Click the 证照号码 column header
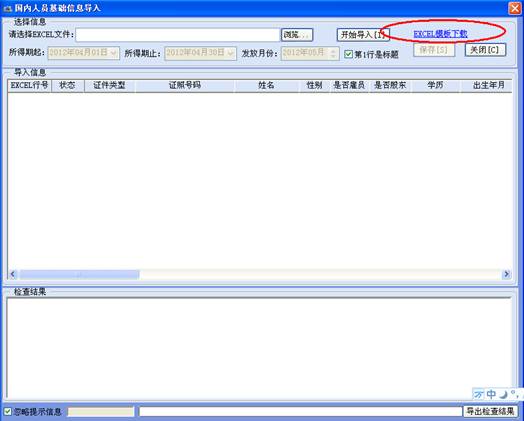 [x=185, y=86]
